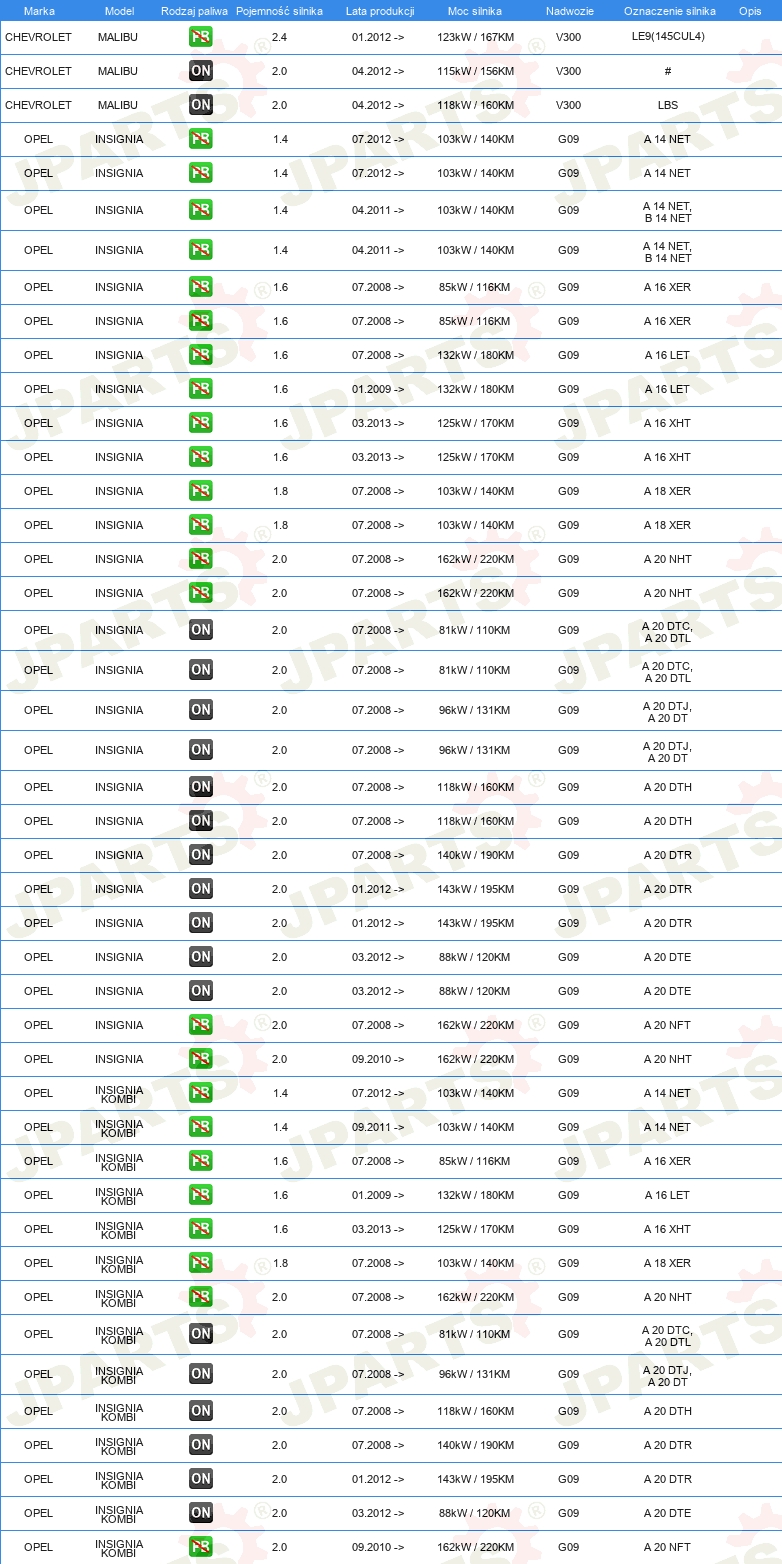Viewport: 782px width, 1564px height.
Task: Click PB icon for Insignia Kombi 1.4 07.2012
Action: pos(201,1093)
